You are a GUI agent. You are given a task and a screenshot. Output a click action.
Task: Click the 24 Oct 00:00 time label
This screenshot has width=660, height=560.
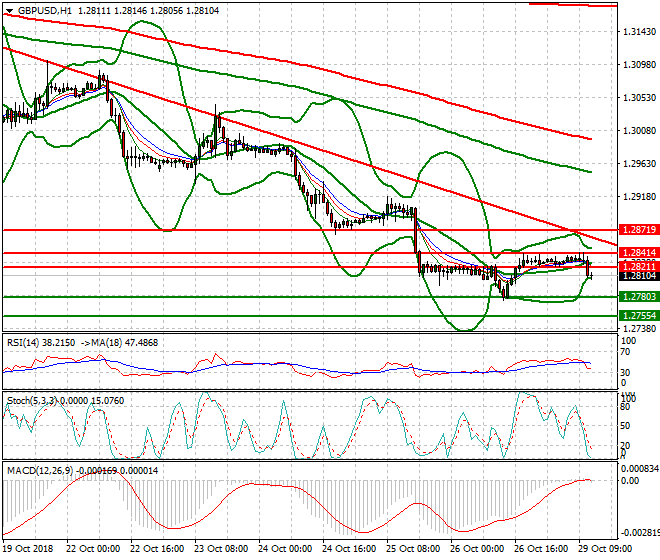pyautogui.click(x=285, y=549)
